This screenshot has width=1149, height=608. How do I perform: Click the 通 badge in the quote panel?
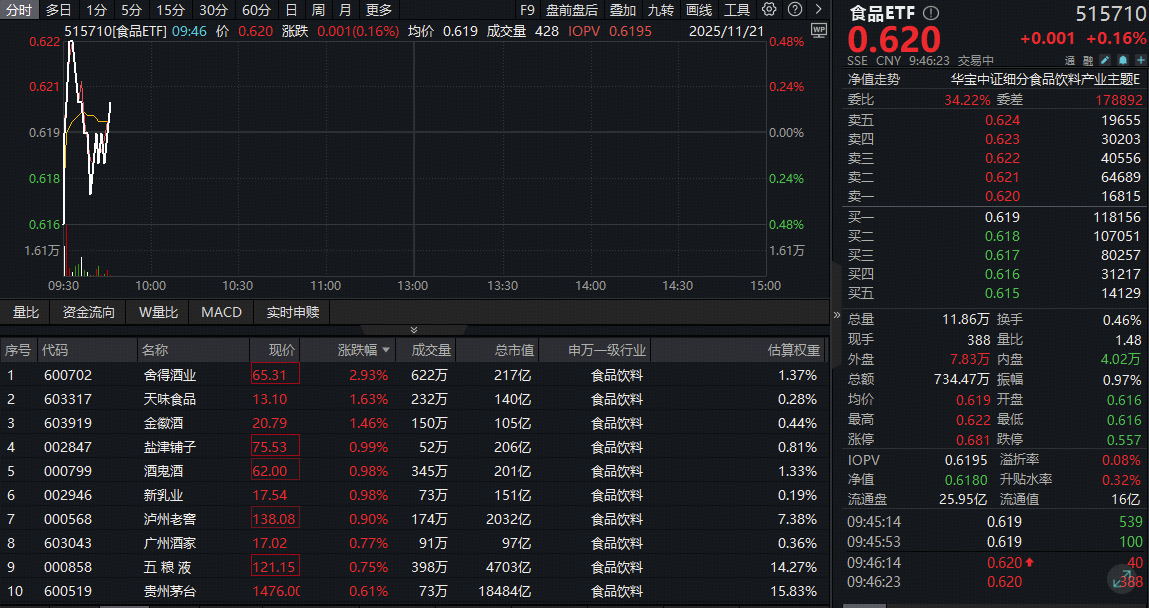tap(1070, 61)
